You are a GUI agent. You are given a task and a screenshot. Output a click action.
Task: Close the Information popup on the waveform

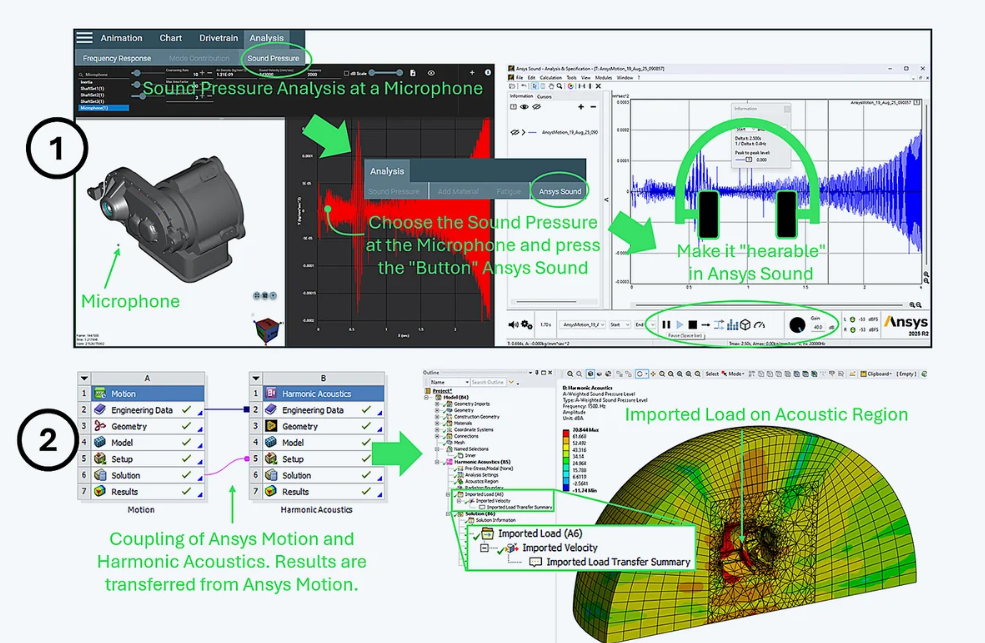tap(786, 109)
